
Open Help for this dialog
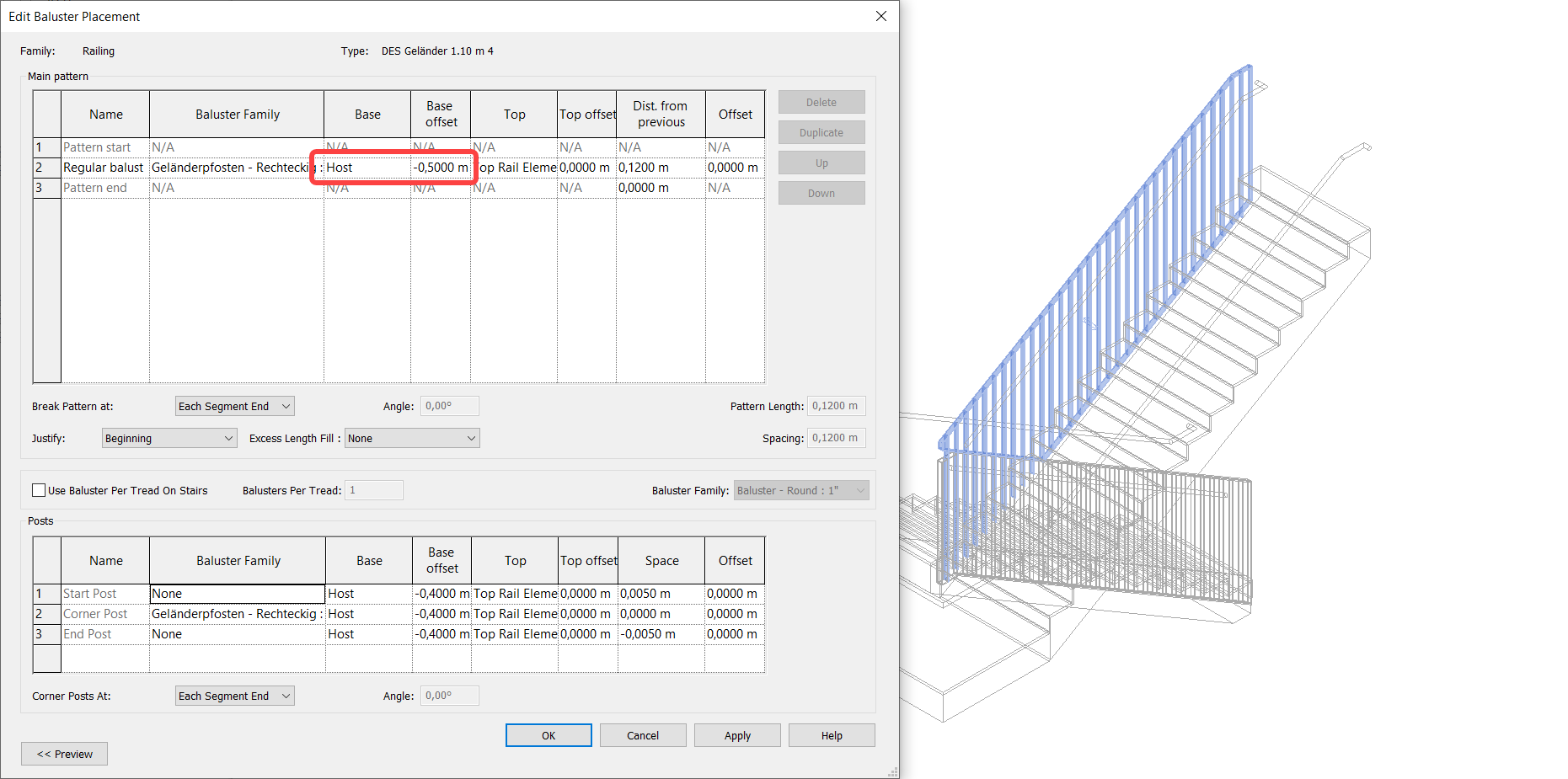(831, 734)
